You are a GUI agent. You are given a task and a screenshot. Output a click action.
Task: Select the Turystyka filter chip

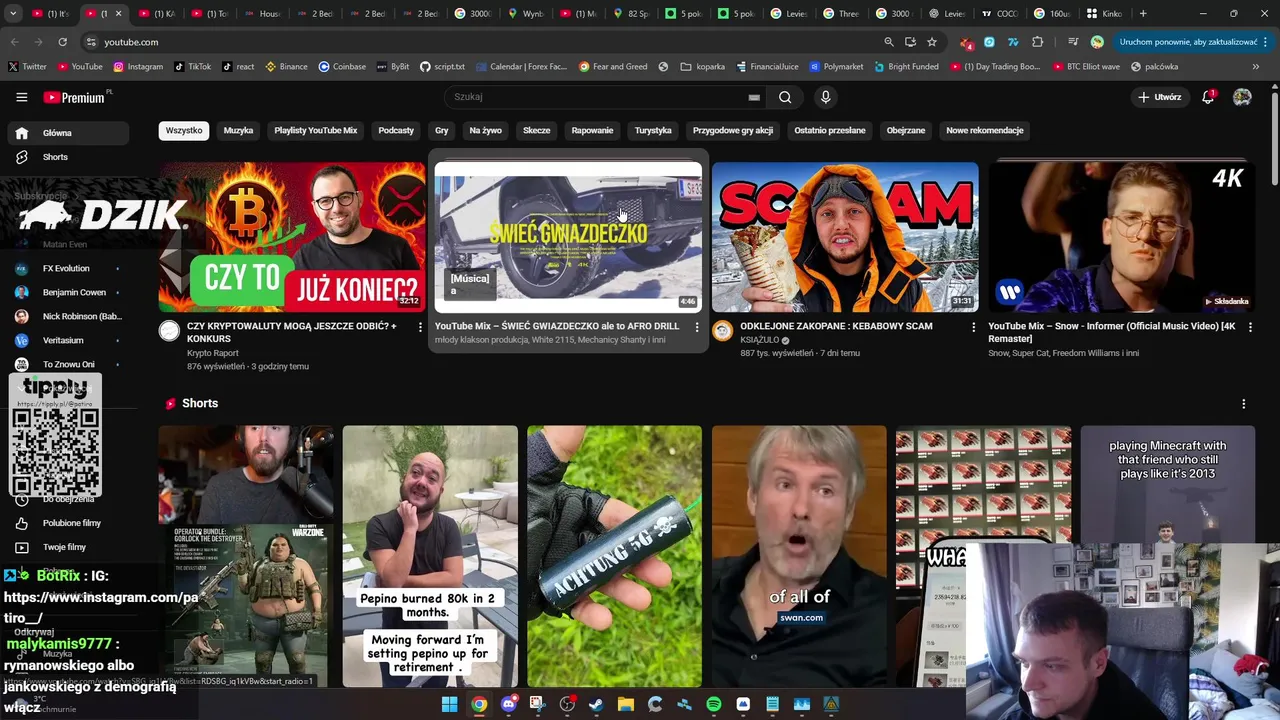coord(653,130)
